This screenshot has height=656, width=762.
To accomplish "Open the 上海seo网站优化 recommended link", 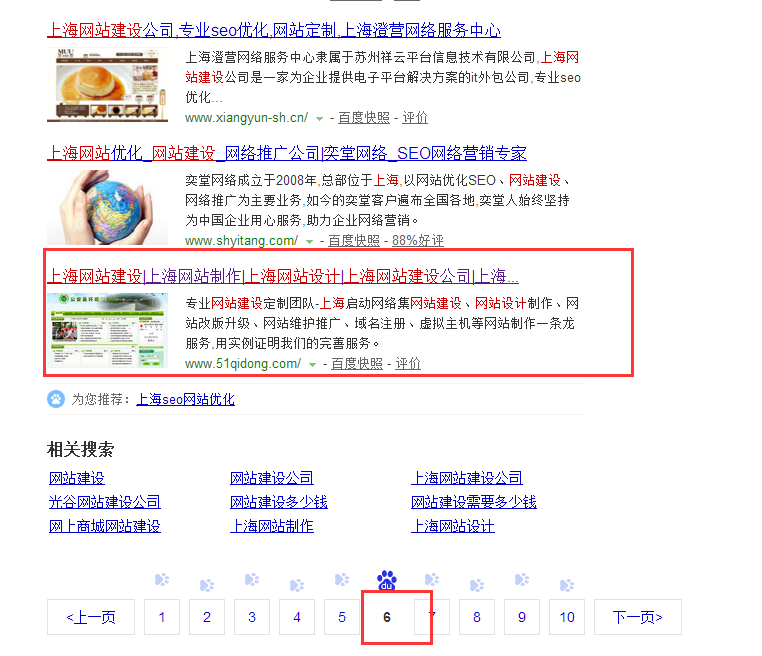I will (185, 399).
